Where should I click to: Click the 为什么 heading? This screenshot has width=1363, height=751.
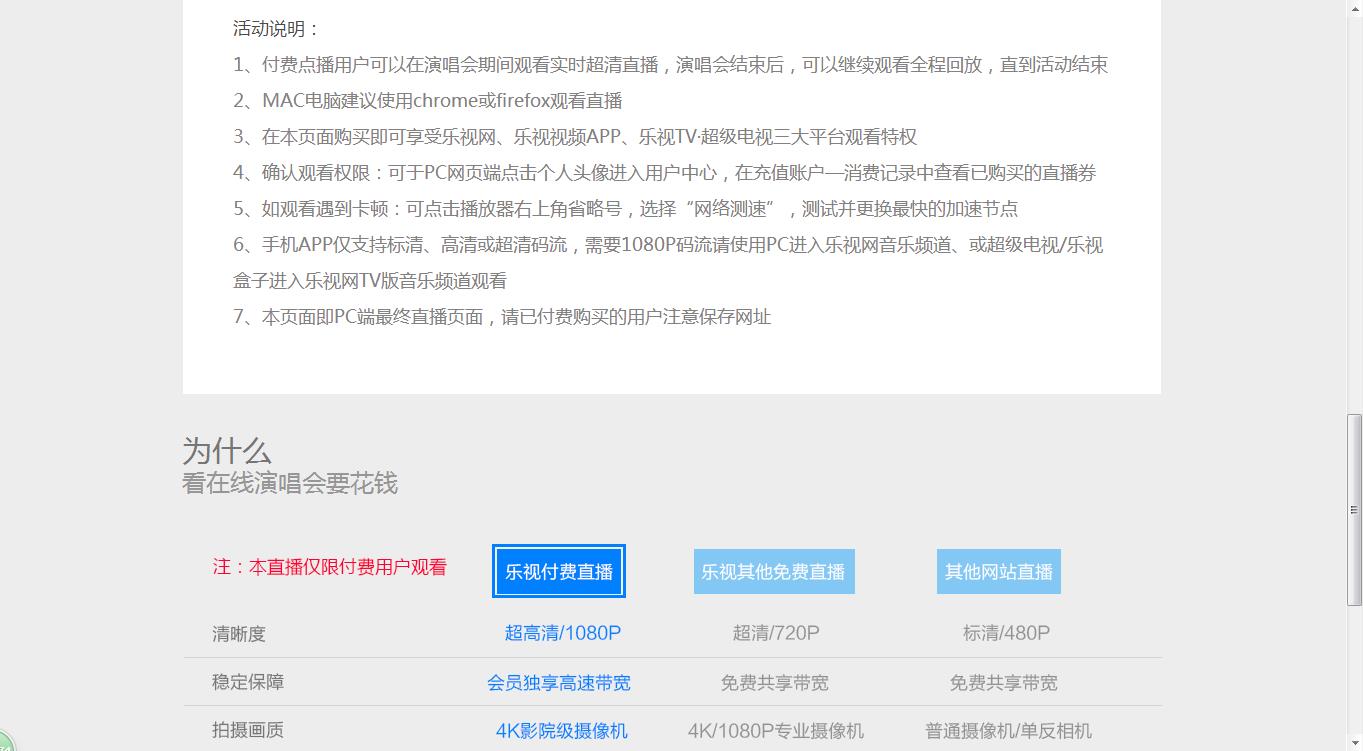point(227,451)
